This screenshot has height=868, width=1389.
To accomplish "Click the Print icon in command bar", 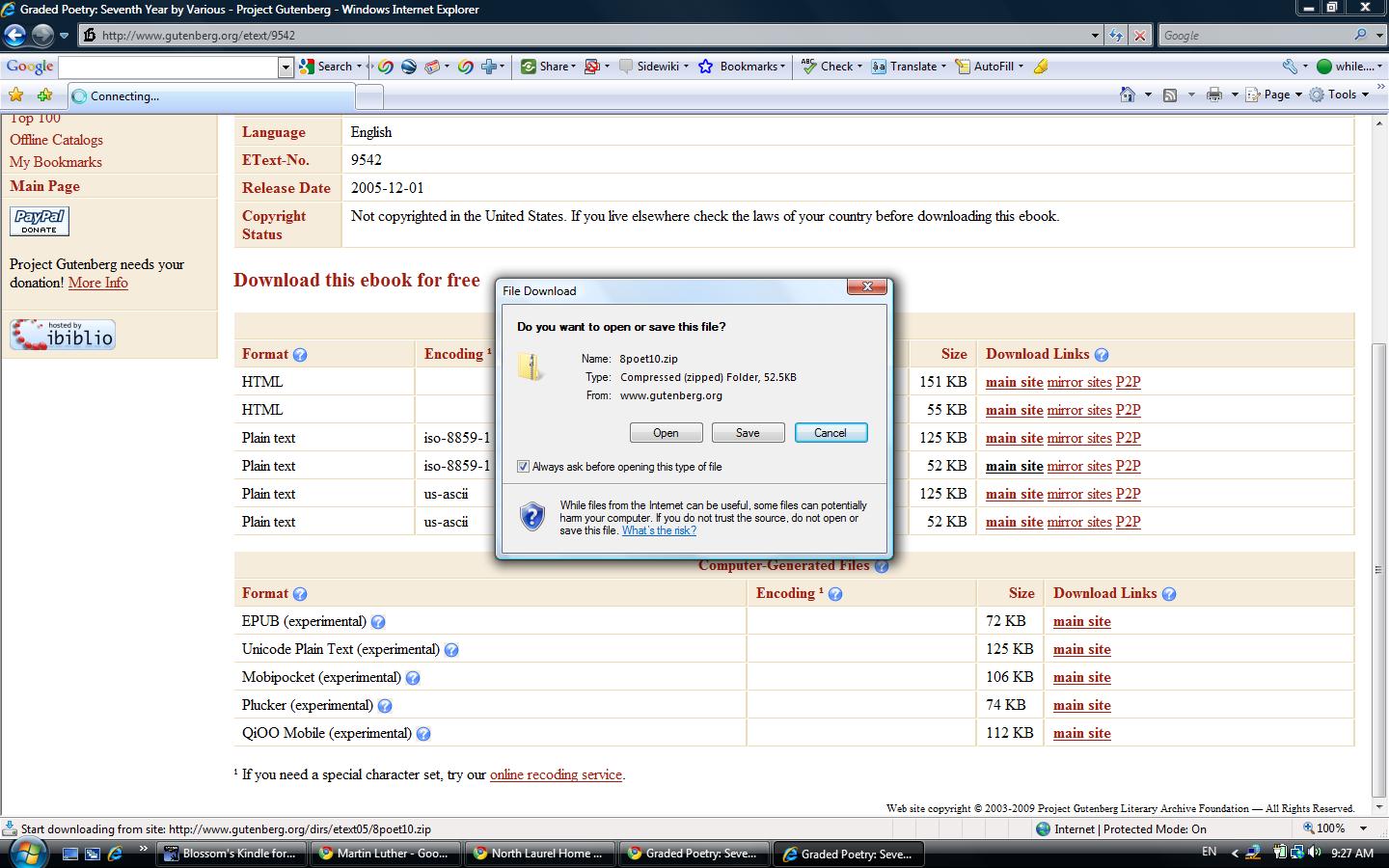I will pos(1214,95).
